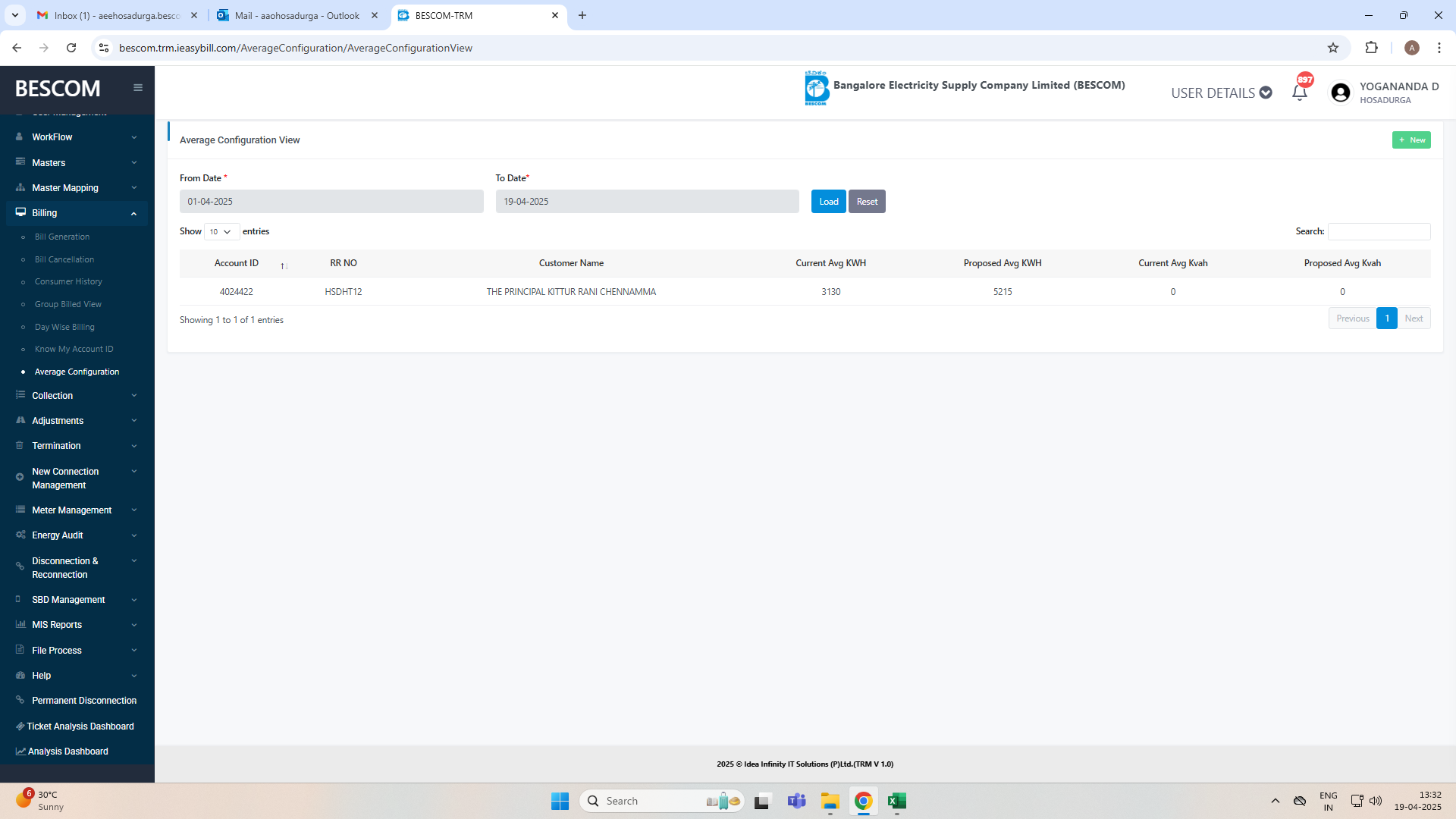Click Next pagination button
The image size is (1456, 819).
click(x=1414, y=318)
